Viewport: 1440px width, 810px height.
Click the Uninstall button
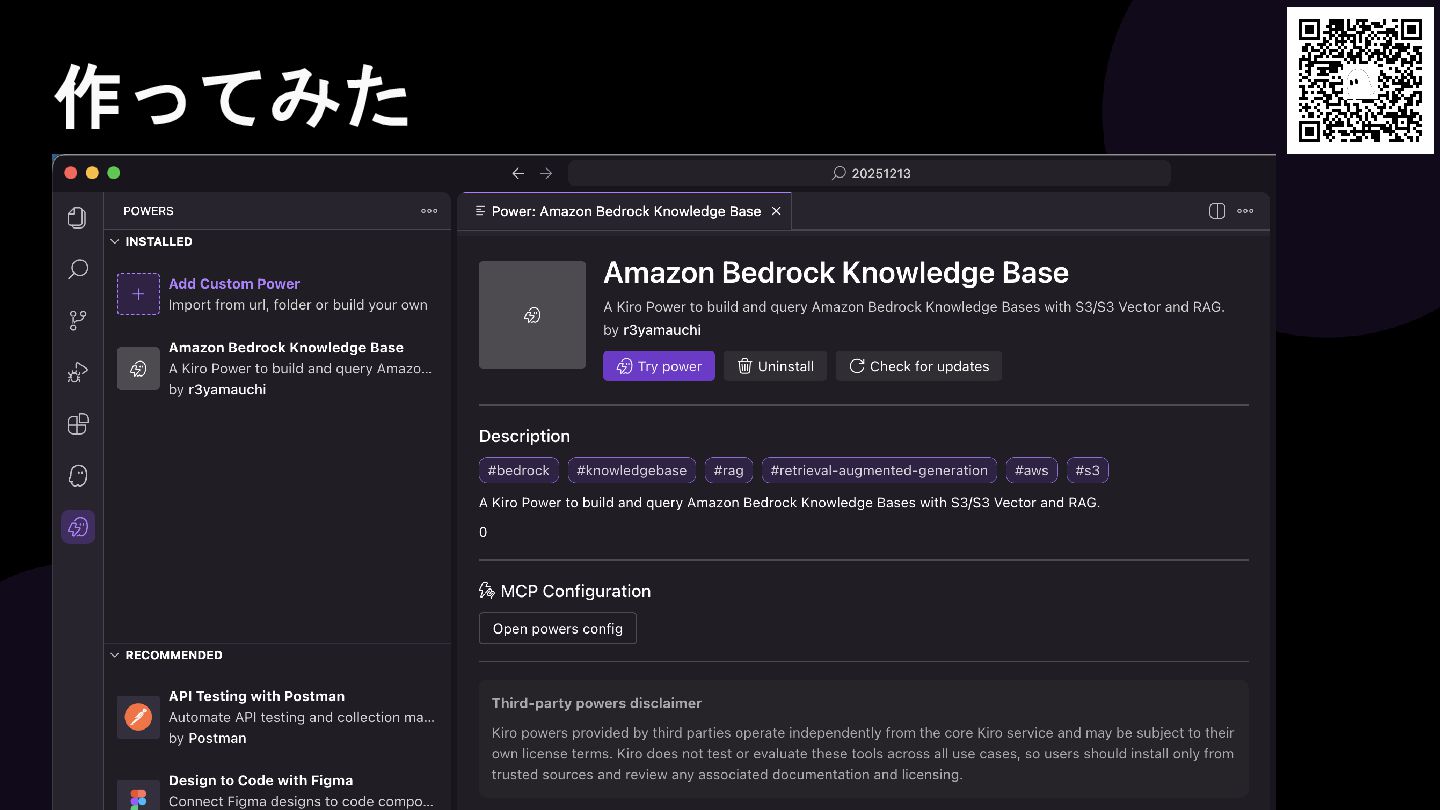coord(775,366)
